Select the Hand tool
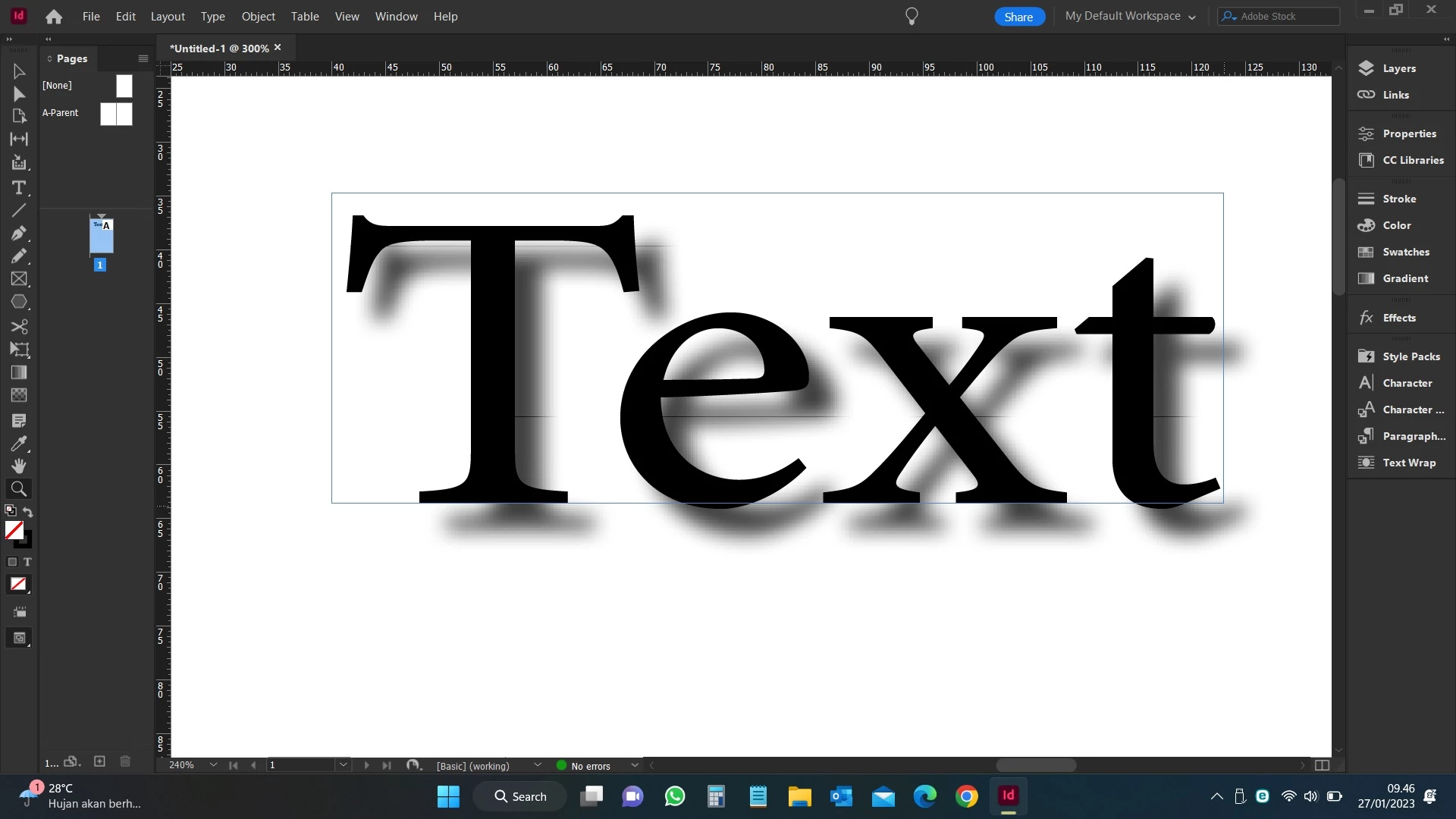 (x=19, y=466)
